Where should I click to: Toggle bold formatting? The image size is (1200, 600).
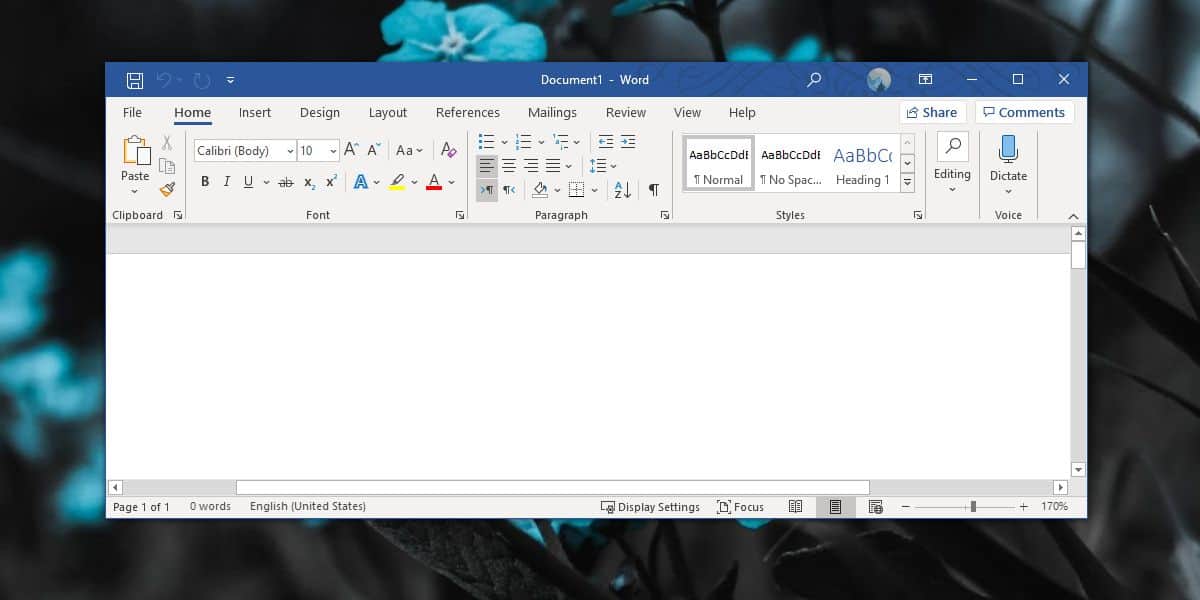205,182
